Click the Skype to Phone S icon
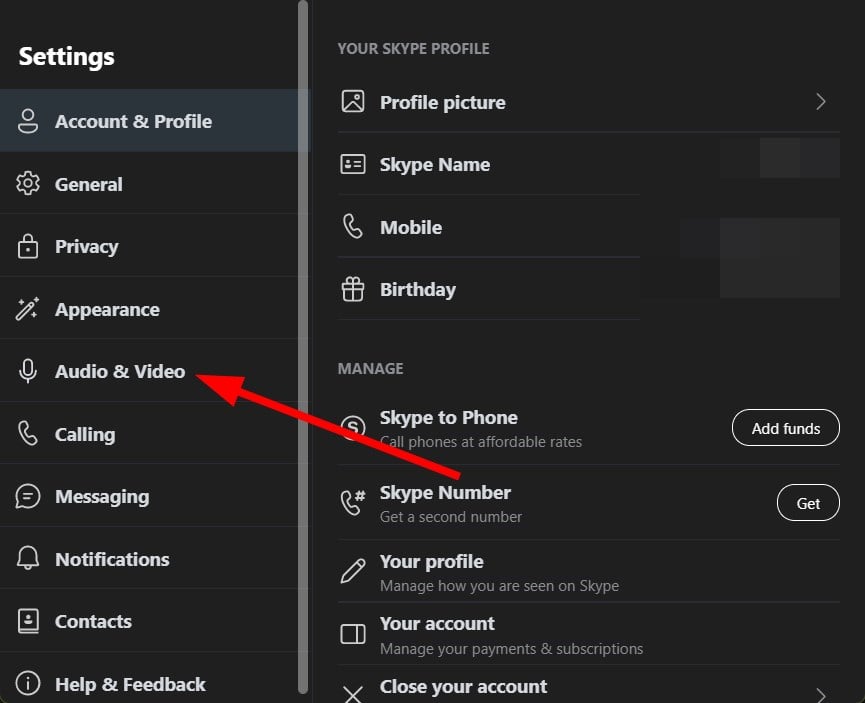This screenshot has height=703, width=865. pyautogui.click(x=353, y=428)
